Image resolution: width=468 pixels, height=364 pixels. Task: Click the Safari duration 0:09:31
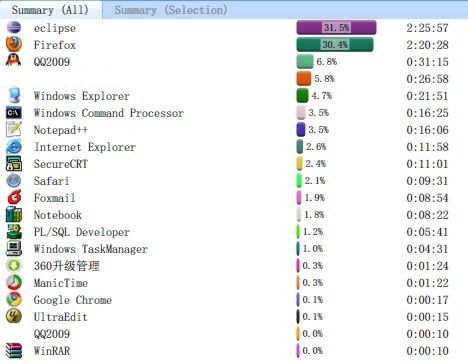pos(427,181)
